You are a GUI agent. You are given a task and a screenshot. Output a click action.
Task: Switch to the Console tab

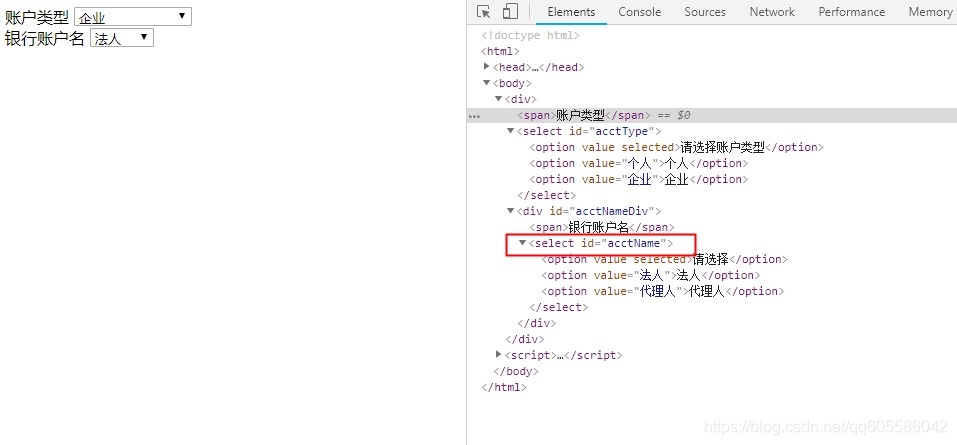click(x=640, y=12)
